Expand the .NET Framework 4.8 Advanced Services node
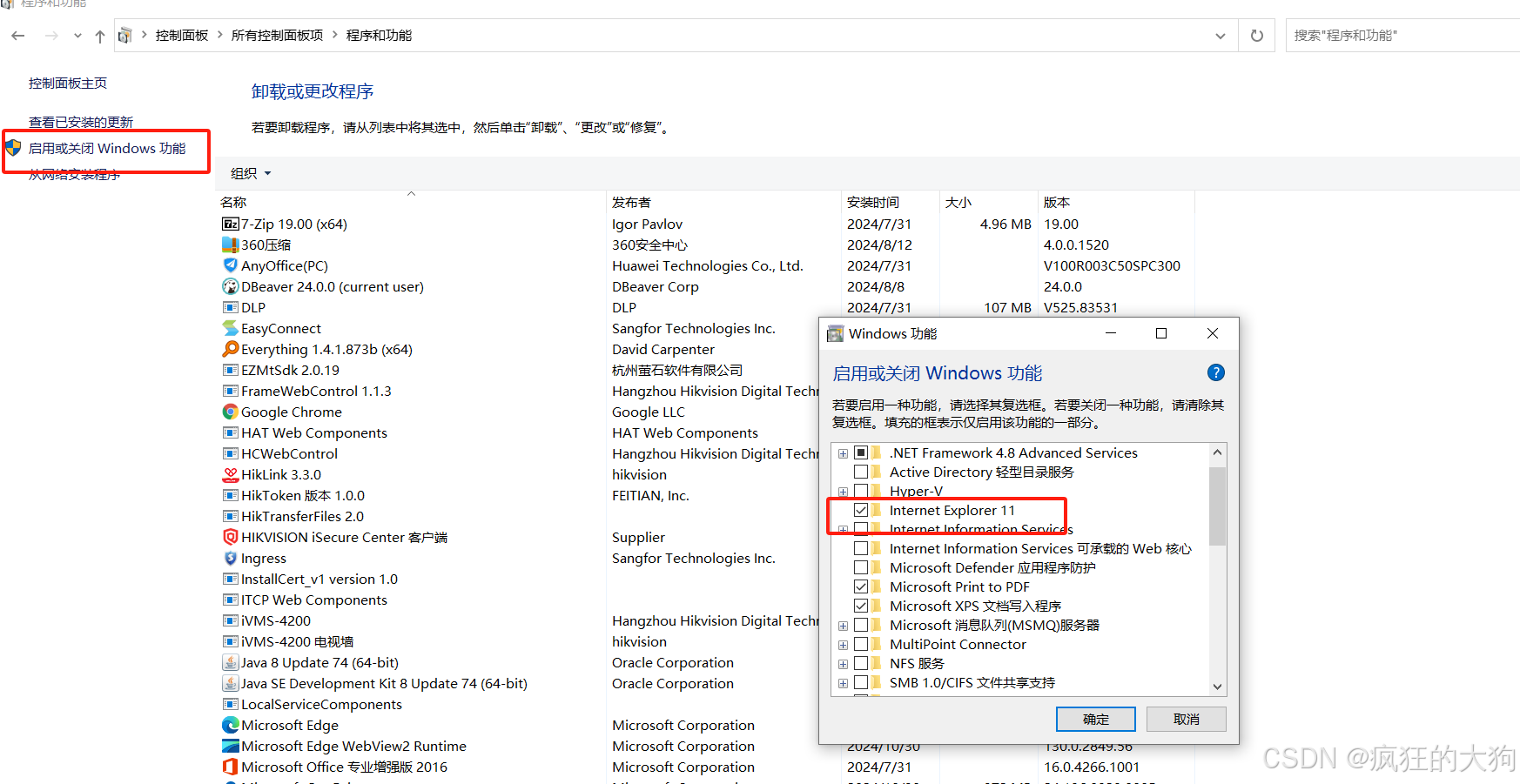This screenshot has height=784, width=1520. coord(843,453)
